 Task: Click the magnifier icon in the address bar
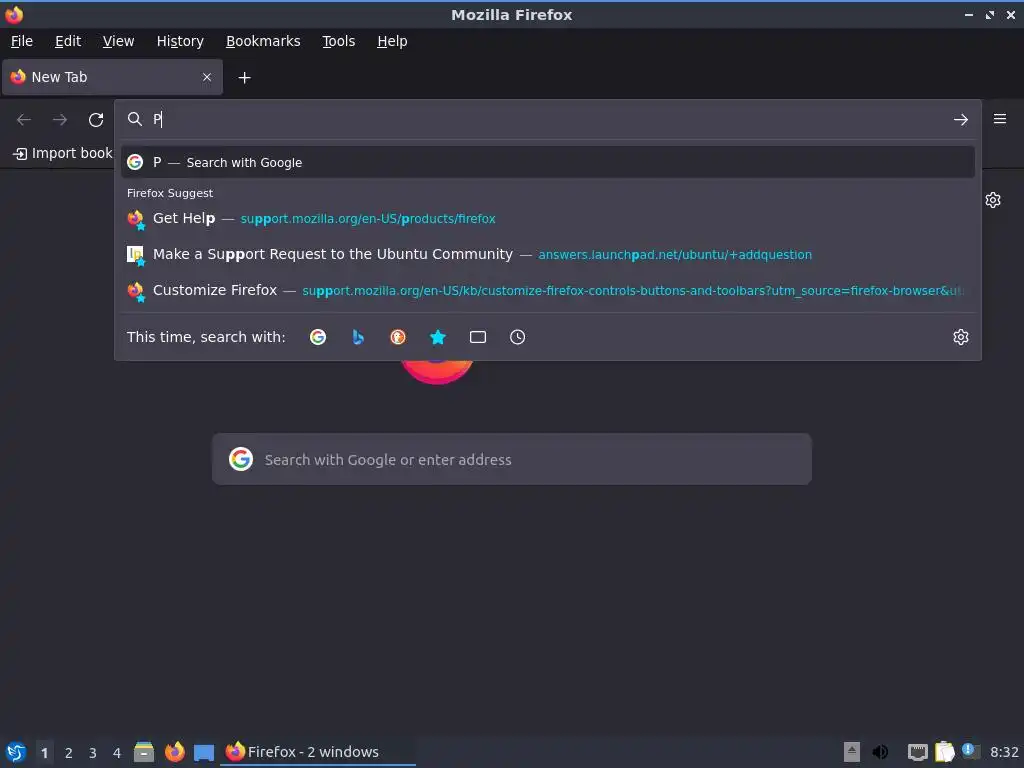(135, 119)
